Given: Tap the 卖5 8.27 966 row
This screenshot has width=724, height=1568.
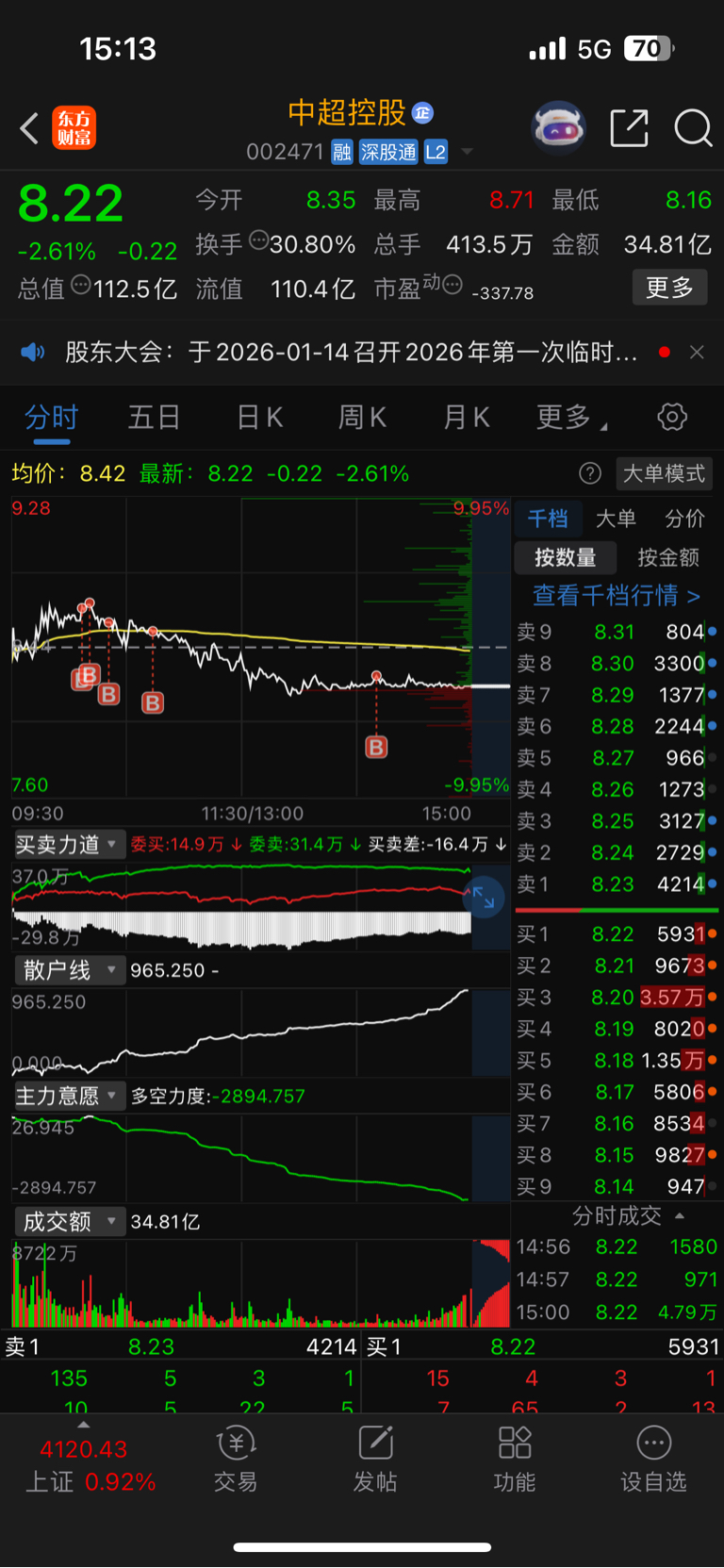Looking at the screenshot, I should 617,758.
